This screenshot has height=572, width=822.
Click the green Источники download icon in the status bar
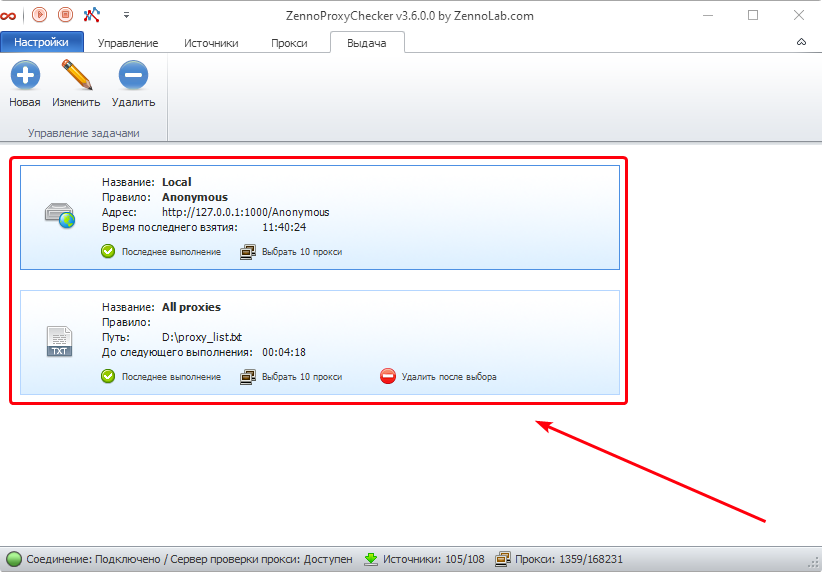[371, 559]
